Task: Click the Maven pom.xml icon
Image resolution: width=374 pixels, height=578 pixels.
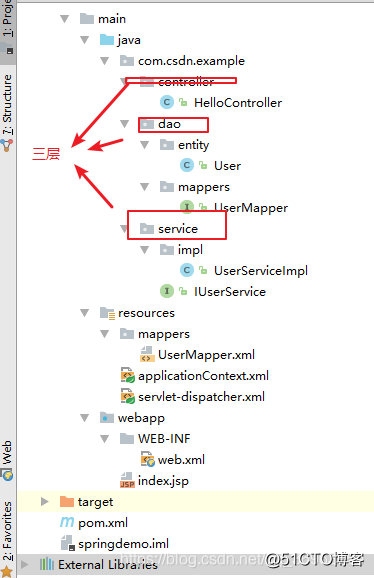Action: point(67,522)
